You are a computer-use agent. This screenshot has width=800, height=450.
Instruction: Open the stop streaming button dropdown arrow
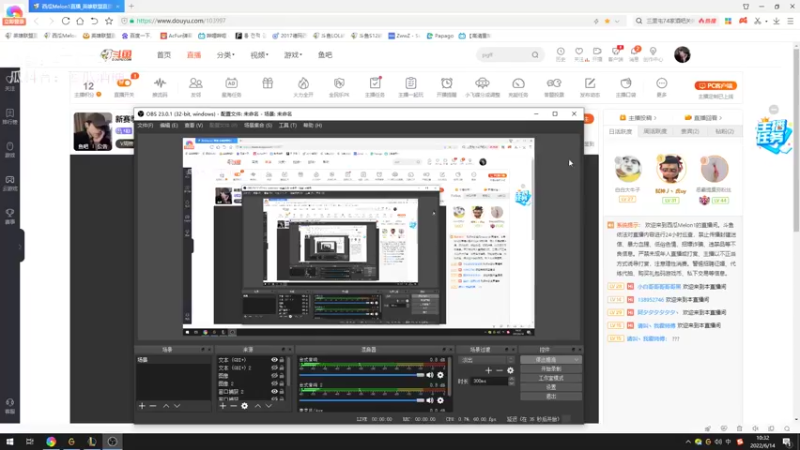(577, 360)
